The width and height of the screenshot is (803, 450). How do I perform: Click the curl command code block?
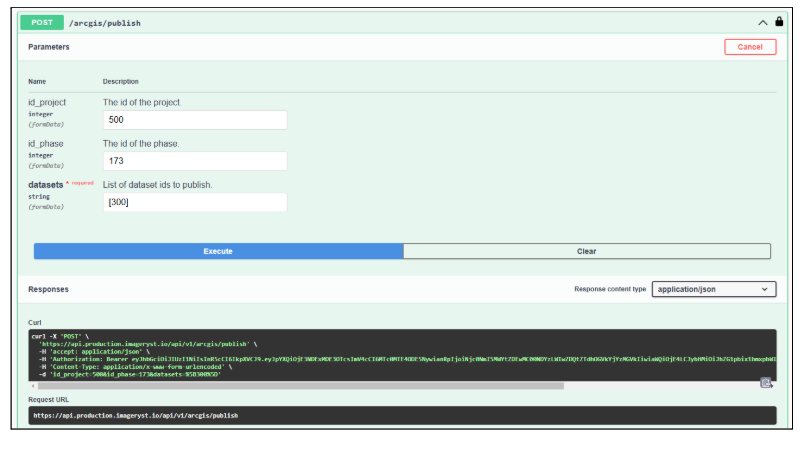pyautogui.click(x=402, y=355)
